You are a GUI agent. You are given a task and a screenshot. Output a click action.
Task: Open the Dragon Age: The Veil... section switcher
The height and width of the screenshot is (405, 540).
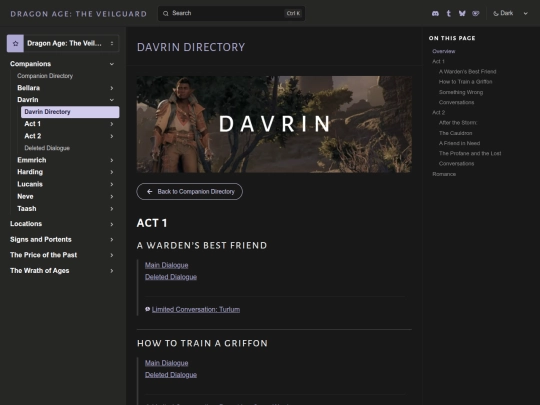(x=63, y=43)
